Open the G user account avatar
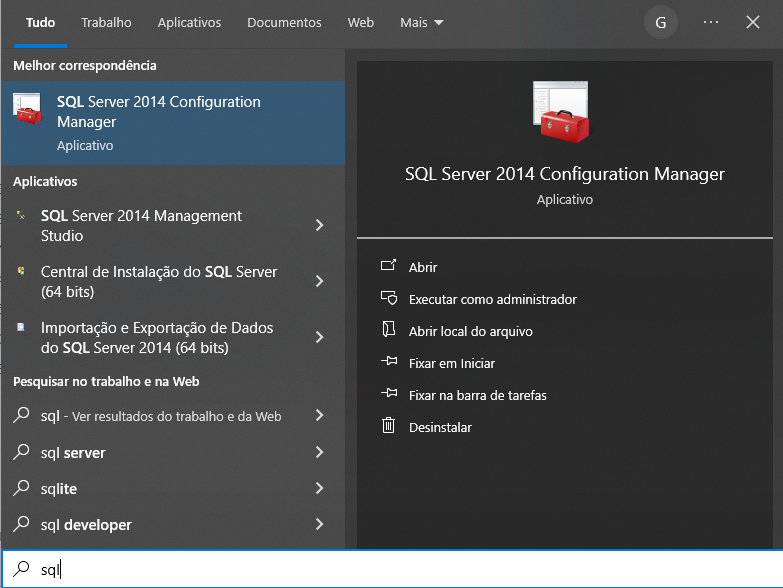The height and width of the screenshot is (588, 783). tap(661, 22)
